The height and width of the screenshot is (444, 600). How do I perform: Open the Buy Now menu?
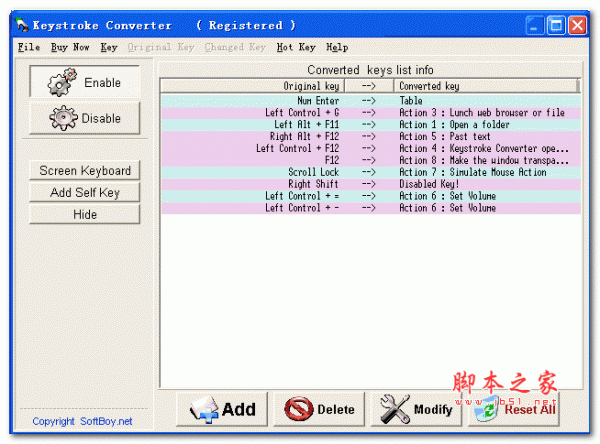[x=70, y=47]
